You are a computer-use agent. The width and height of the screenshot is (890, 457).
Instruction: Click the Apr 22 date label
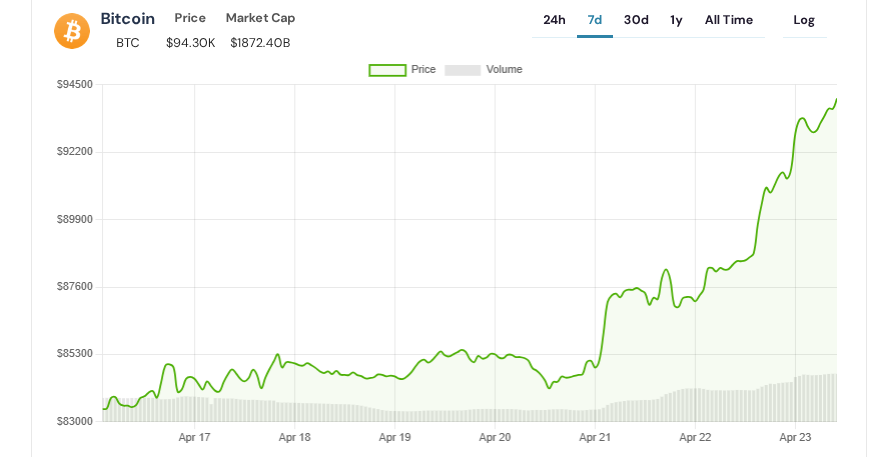coord(695,438)
